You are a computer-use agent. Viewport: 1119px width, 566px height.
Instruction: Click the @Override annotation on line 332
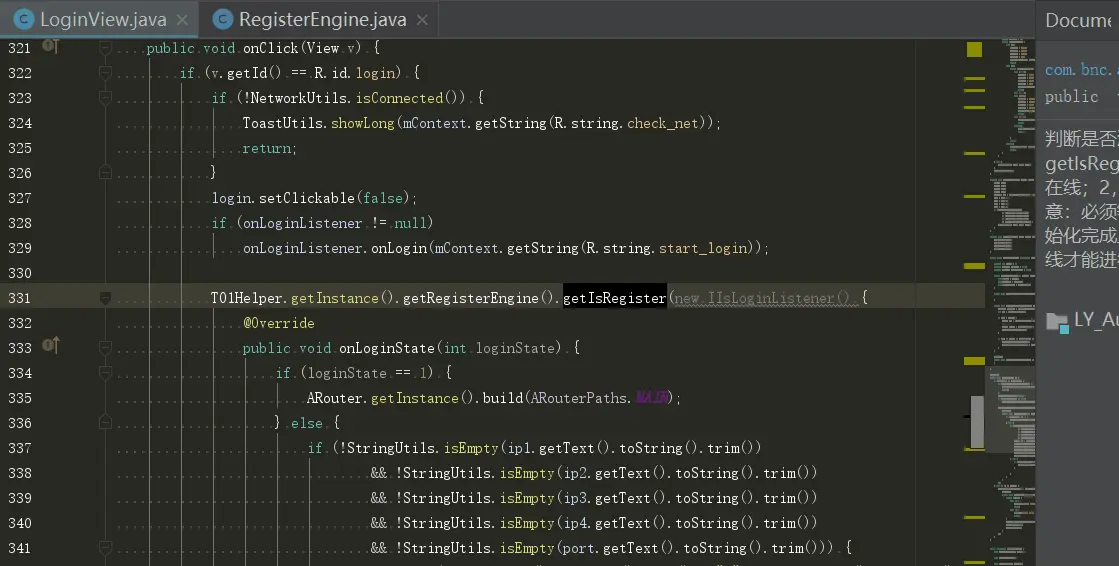(278, 323)
